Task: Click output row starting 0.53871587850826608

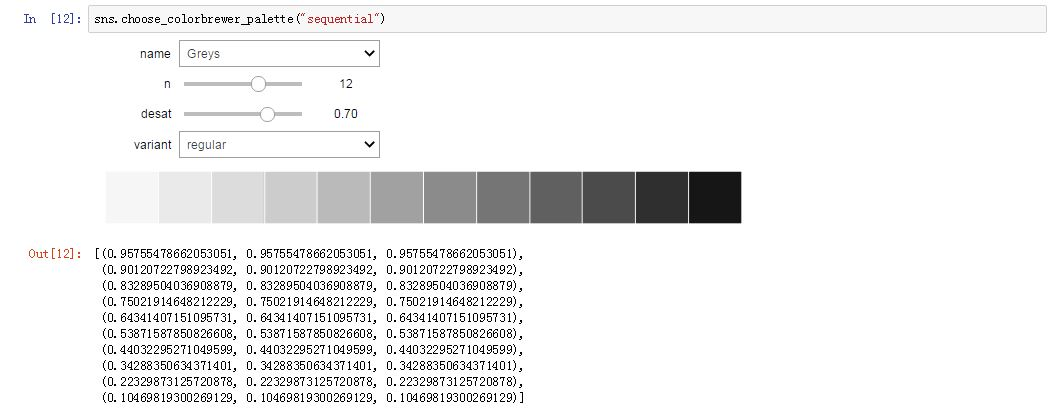Action: (312, 334)
